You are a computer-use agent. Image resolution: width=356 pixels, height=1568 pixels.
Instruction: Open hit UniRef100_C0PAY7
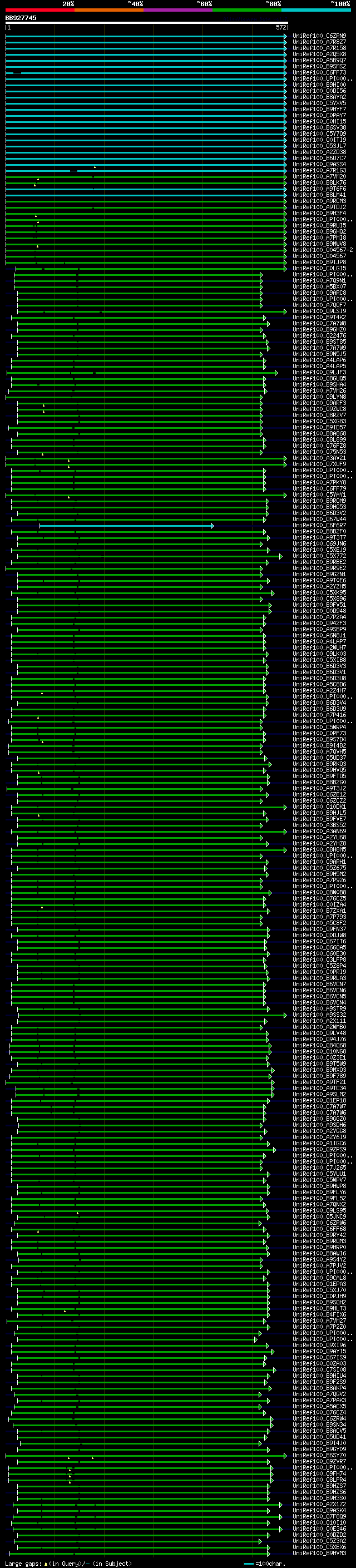[x=319, y=116]
